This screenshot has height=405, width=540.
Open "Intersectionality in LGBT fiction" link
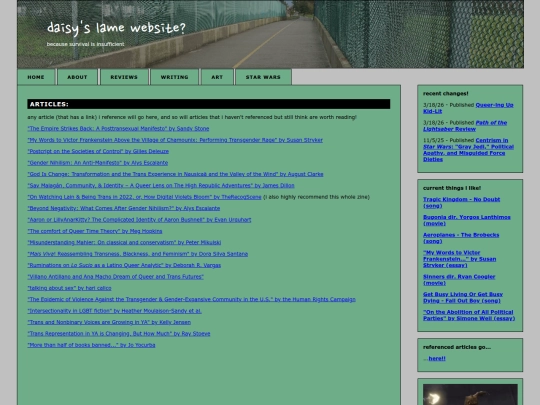(115, 311)
